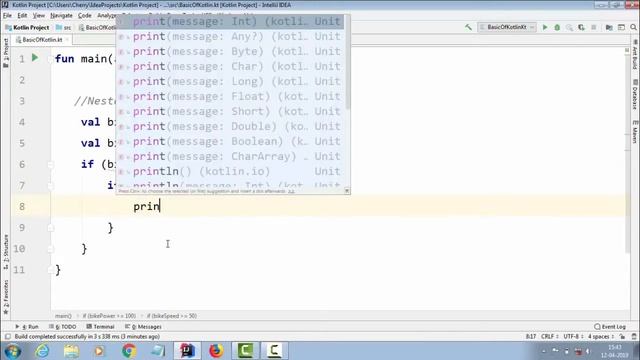Viewport: 640px width, 360px height.
Task: Open Firefox from the taskbar
Action: tap(216, 351)
